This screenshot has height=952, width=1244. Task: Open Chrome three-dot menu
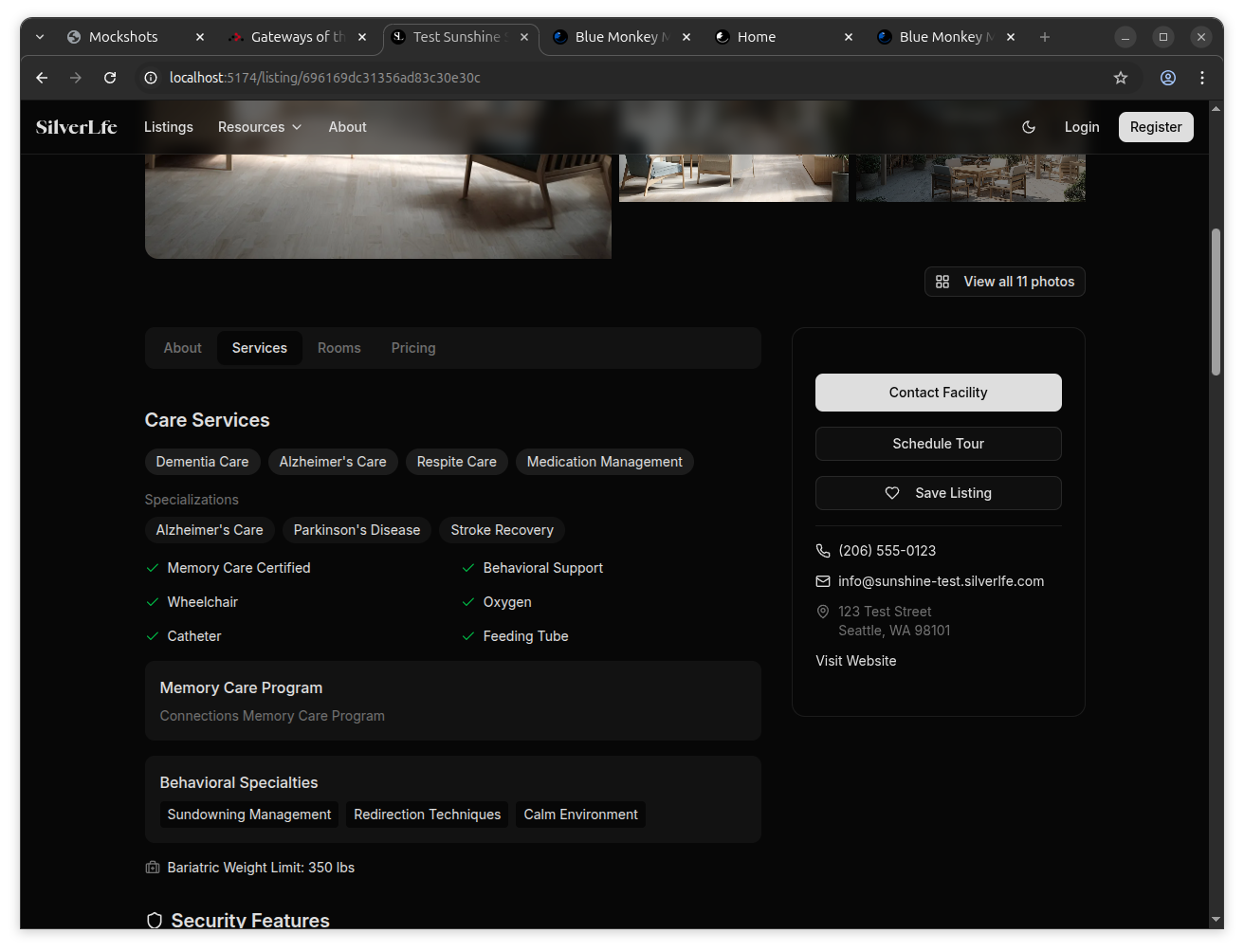1202,78
